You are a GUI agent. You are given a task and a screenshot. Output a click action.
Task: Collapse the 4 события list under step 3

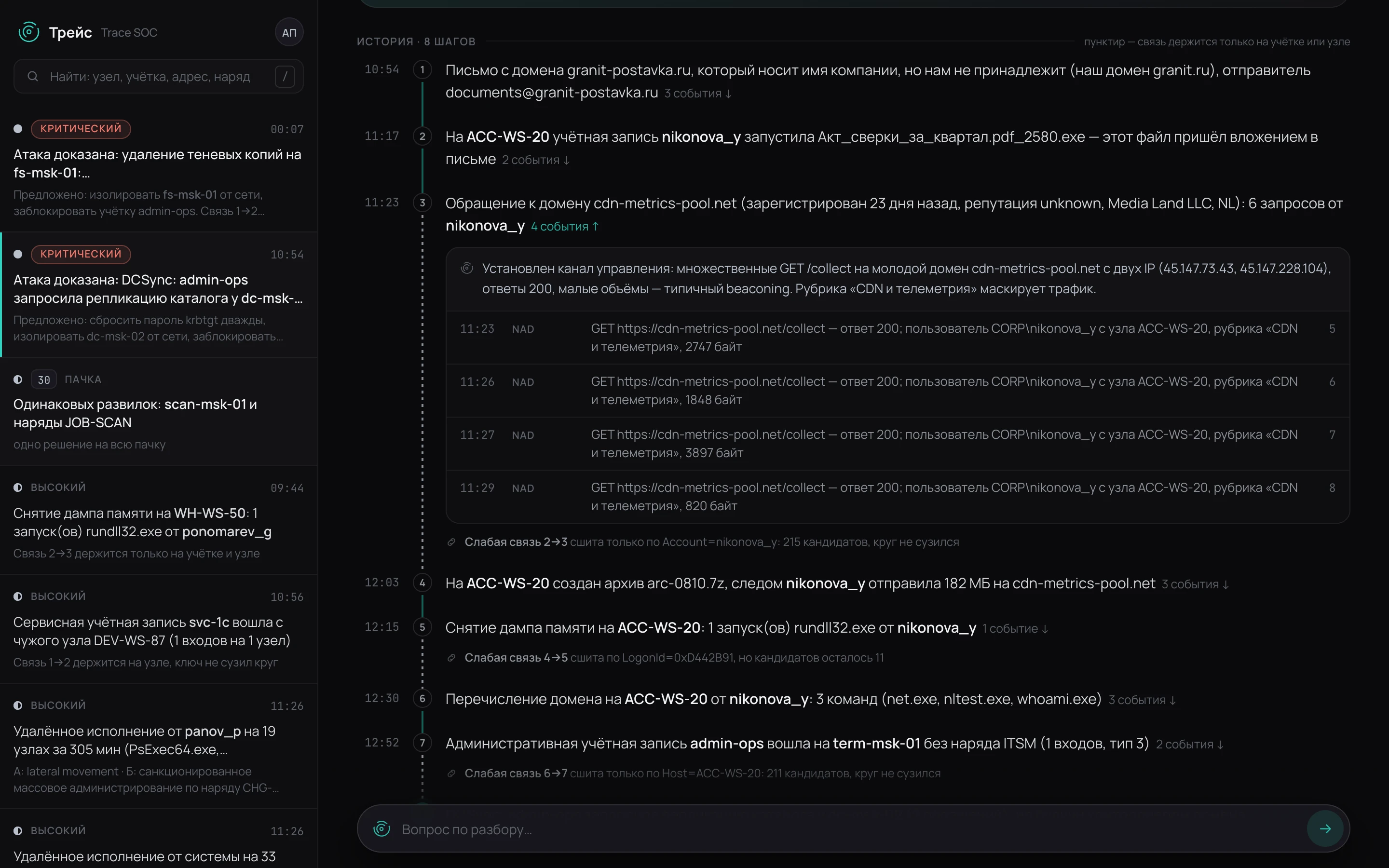click(564, 227)
